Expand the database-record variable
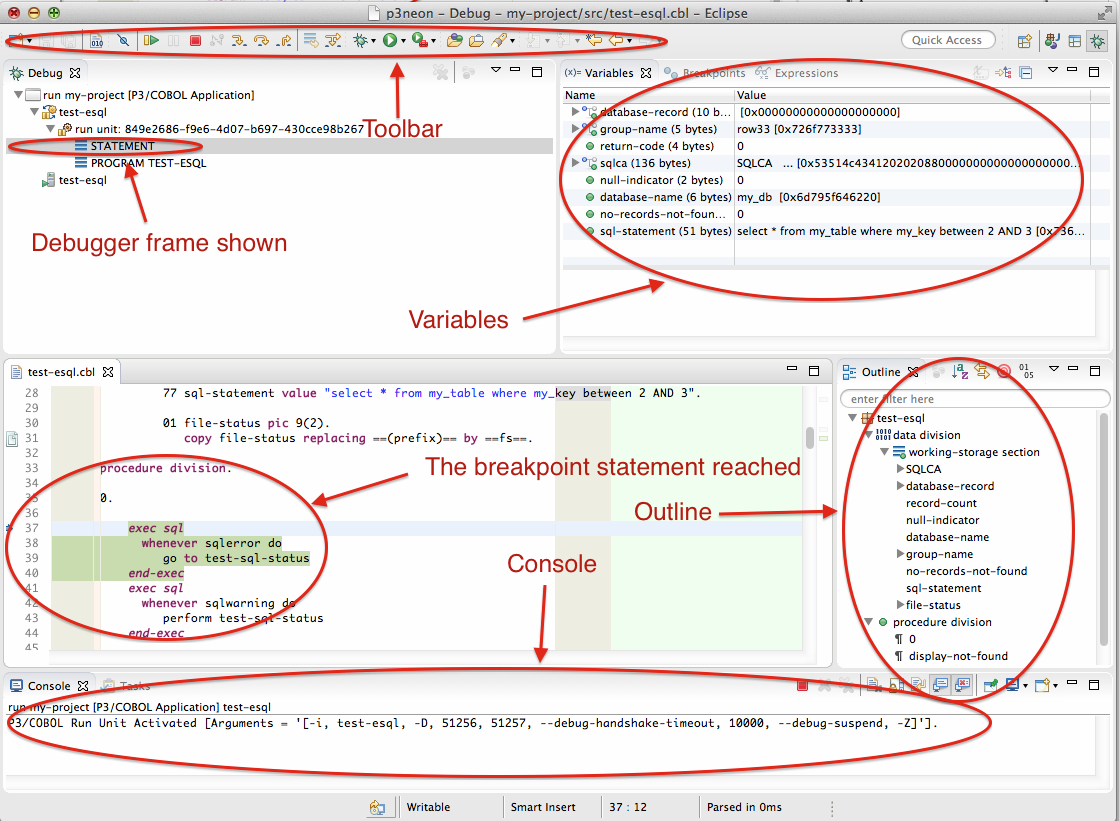The image size is (1119, 821). (x=575, y=111)
